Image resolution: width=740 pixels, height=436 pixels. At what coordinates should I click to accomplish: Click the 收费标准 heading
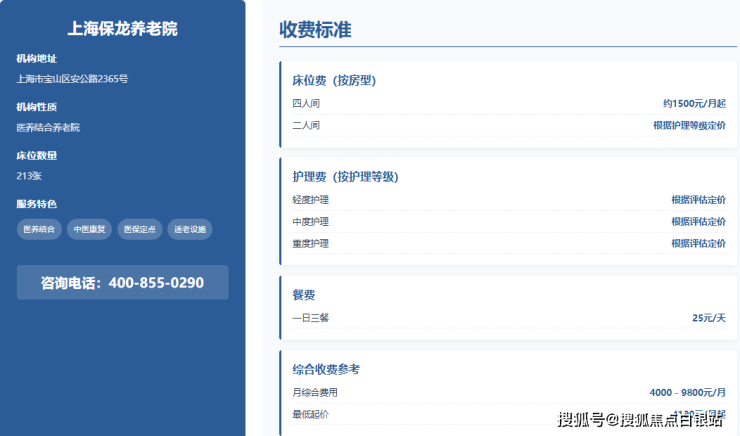315,30
